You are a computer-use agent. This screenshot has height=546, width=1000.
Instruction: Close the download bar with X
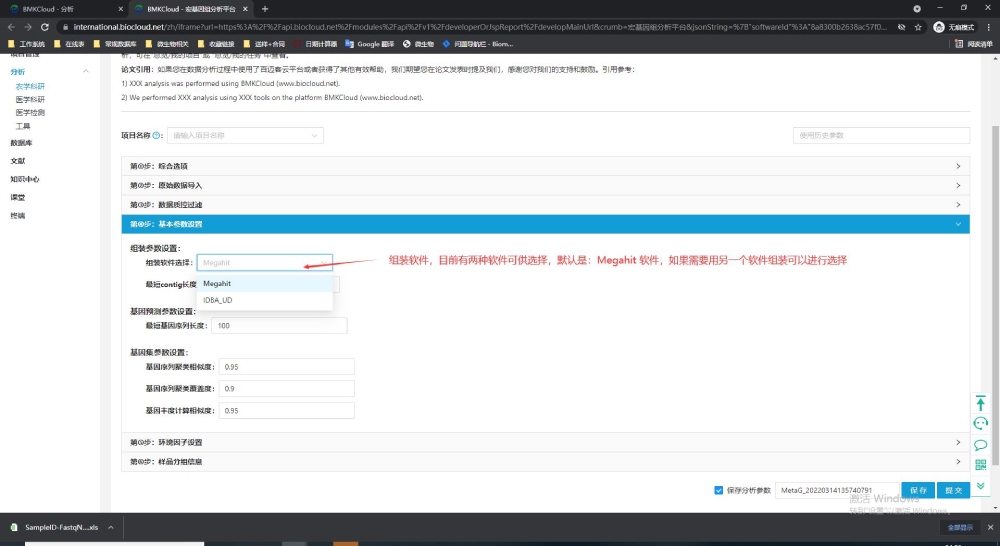990,527
